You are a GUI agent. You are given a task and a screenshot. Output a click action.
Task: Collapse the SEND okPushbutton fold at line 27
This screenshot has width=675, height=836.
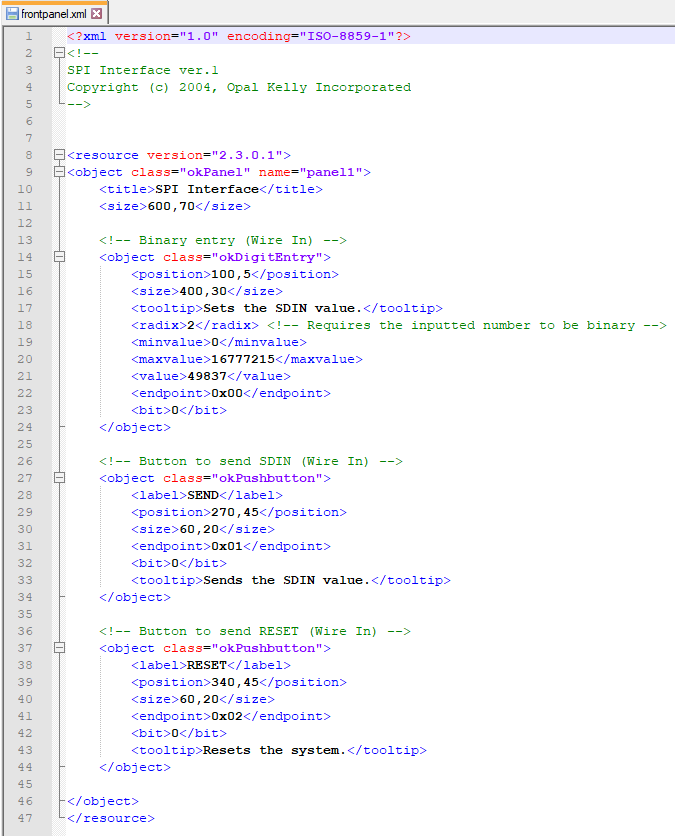coord(59,478)
